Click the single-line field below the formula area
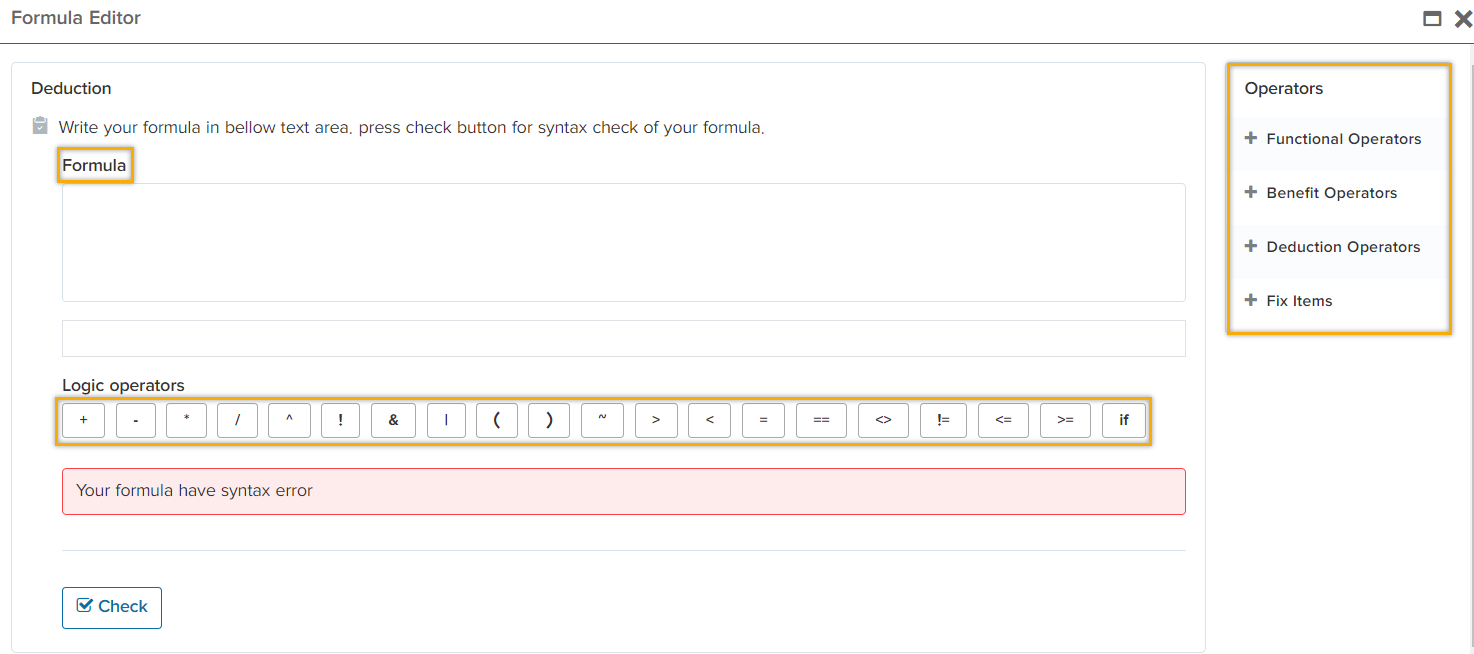Screen dimensions: 1474x654 point(623,339)
